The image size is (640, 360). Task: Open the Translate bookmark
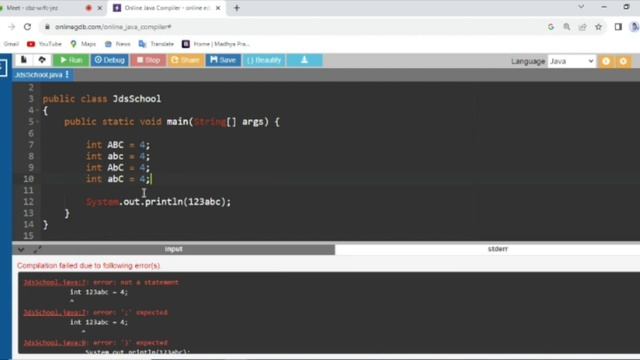[156, 44]
